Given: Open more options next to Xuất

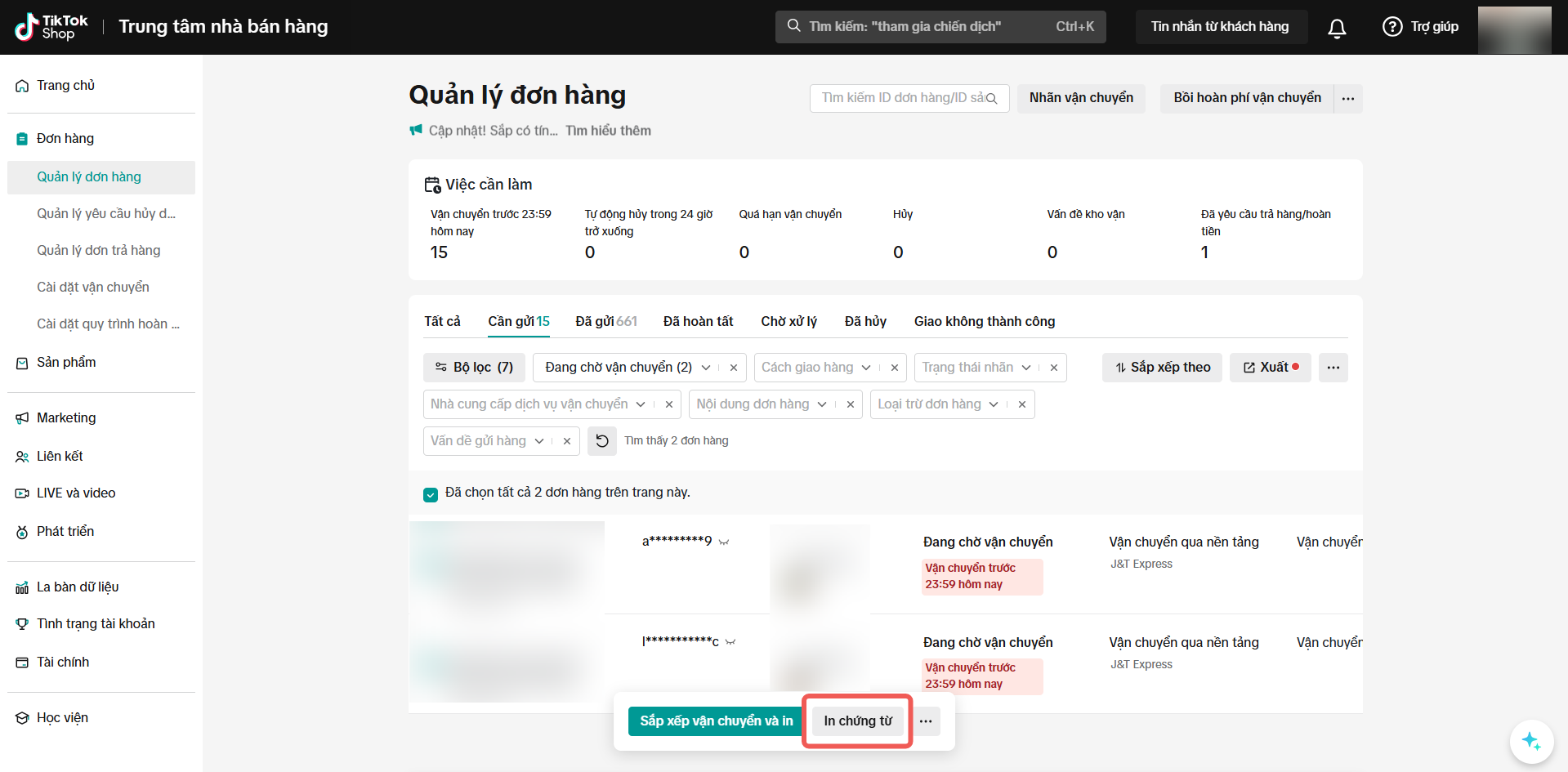Looking at the screenshot, I should pos(1333,368).
